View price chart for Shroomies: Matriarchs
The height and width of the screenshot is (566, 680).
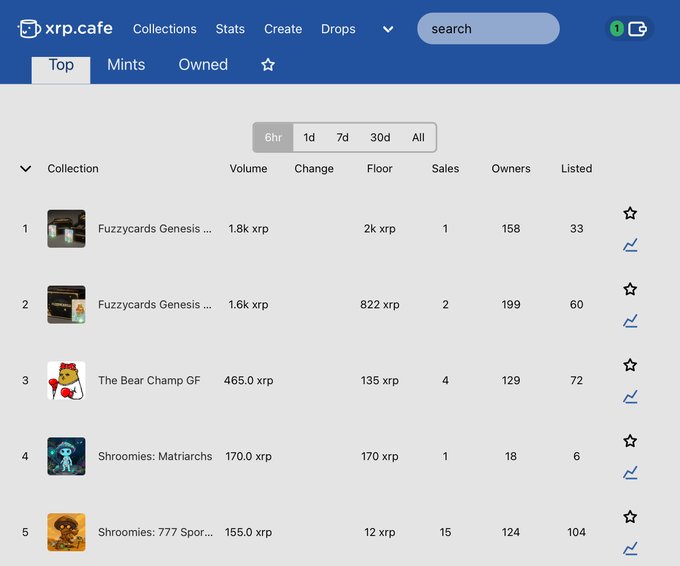[x=630, y=472]
